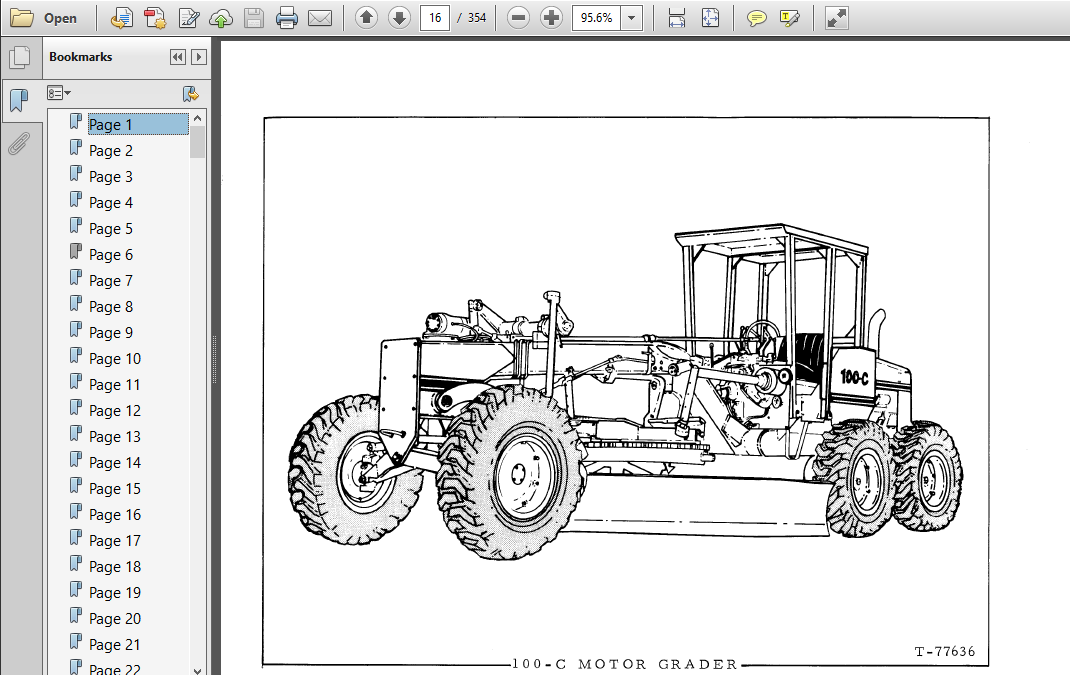Viewport: 1070px width, 675px height.
Task: Select the Page 8 bookmark
Action: pyautogui.click(x=111, y=306)
